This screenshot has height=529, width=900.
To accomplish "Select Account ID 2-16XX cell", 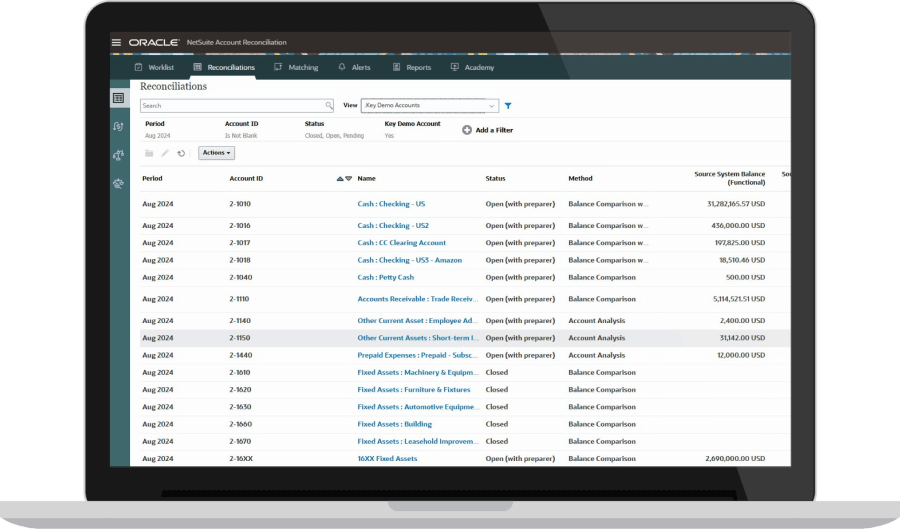I will pos(241,458).
